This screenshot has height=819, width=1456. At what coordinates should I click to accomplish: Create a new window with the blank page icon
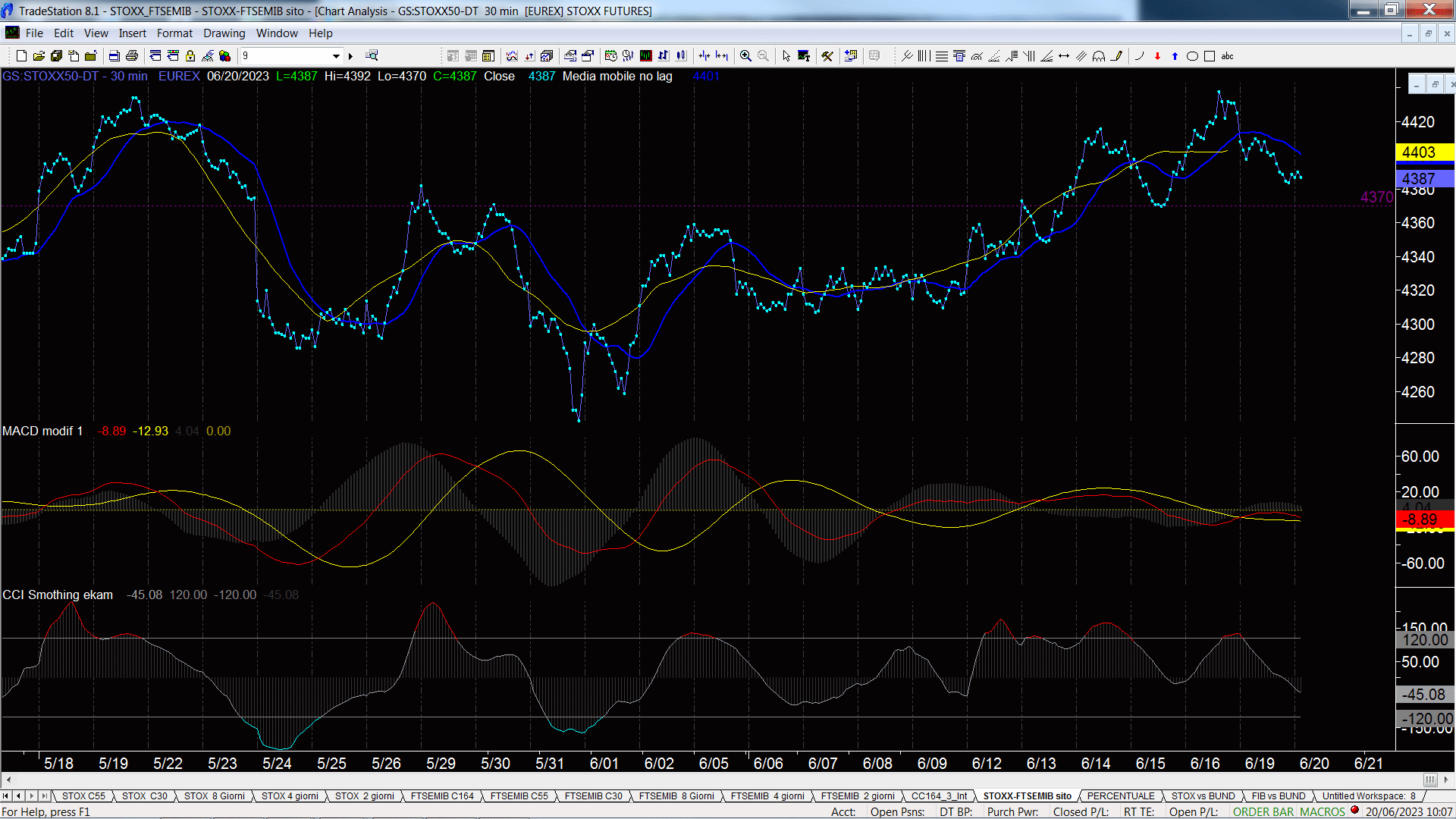pyautogui.click(x=21, y=56)
